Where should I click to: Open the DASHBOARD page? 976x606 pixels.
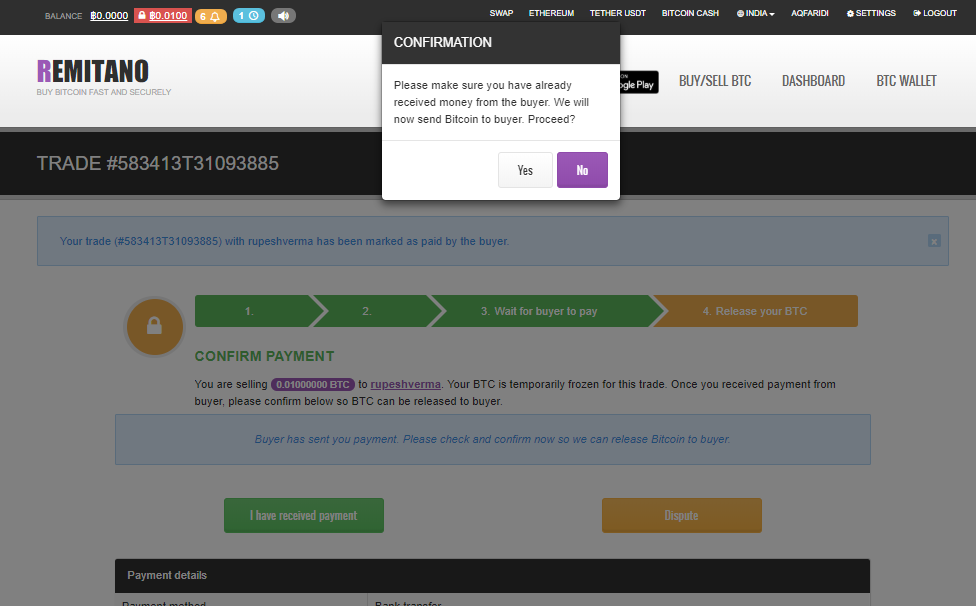[x=813, y=81]
